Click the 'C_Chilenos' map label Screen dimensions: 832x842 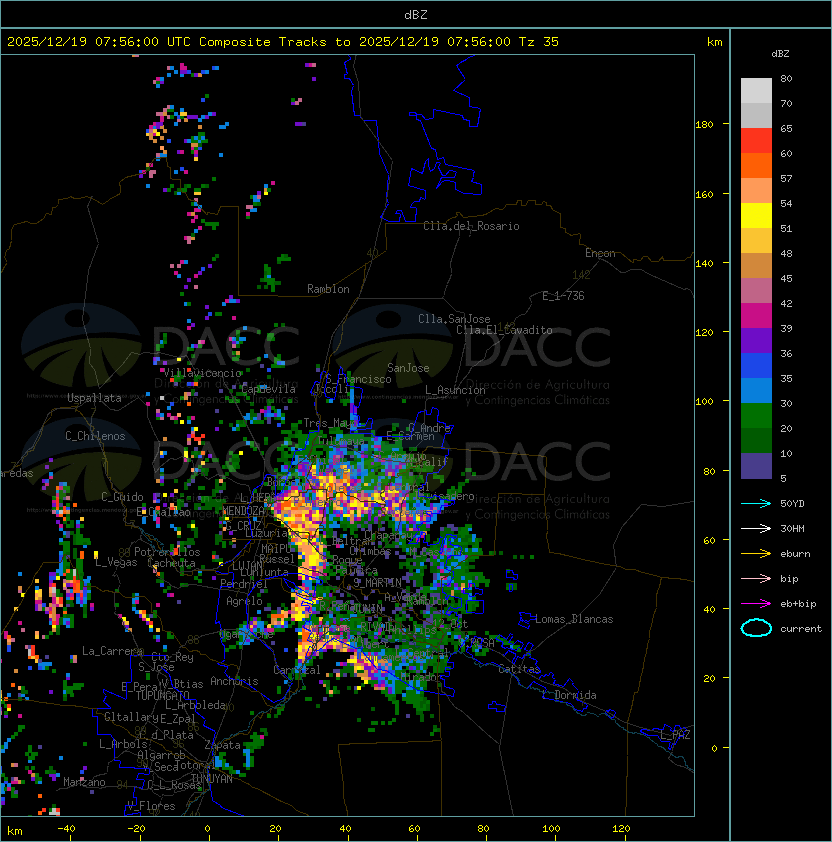click(95, 436)
